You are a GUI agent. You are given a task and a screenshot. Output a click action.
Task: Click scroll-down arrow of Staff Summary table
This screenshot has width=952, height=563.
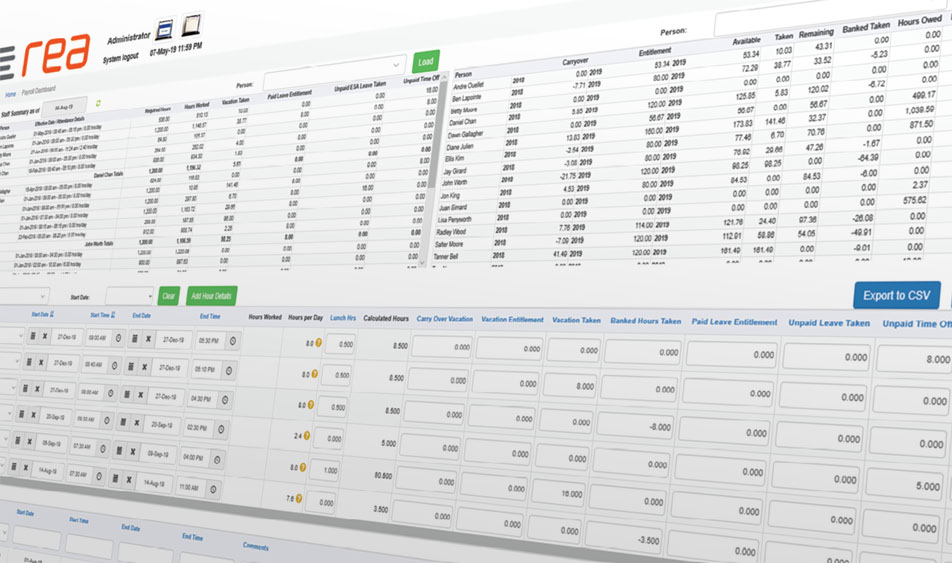pyautogui.click(x=423, y=262)
